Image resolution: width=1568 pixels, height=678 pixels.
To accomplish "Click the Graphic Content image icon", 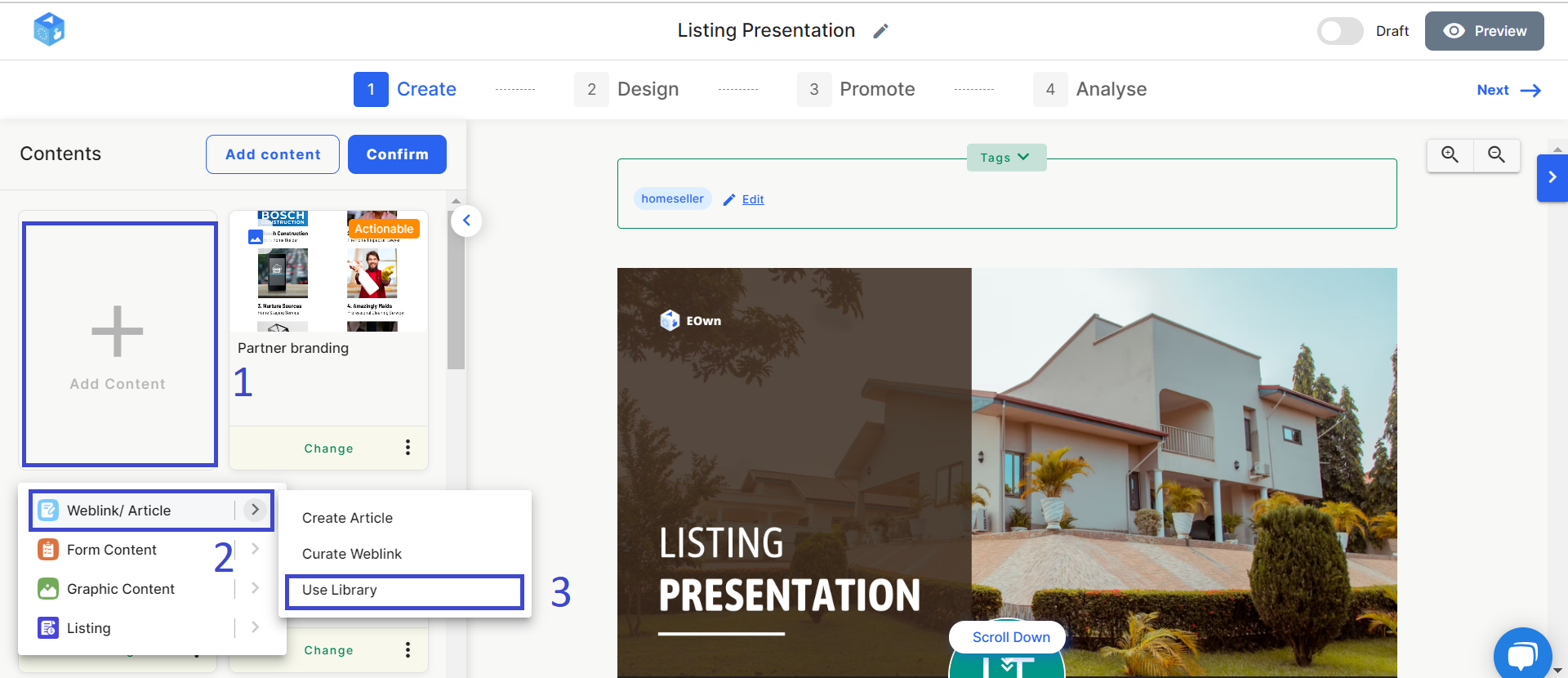I will pyautogui.click(x=48, y=589).
